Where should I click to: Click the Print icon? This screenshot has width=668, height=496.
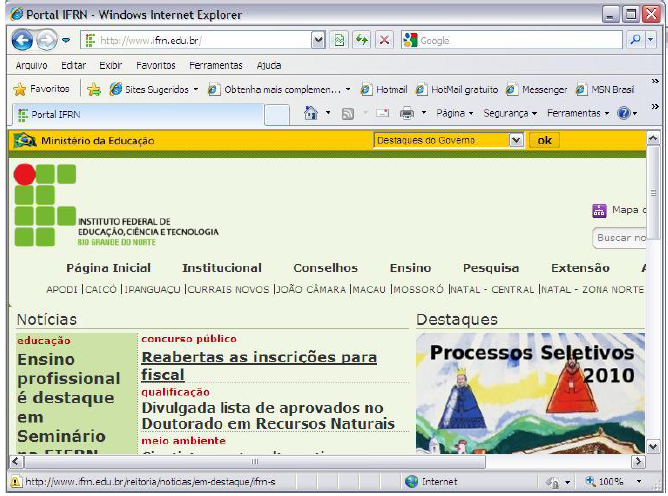[x=407, y=113]
